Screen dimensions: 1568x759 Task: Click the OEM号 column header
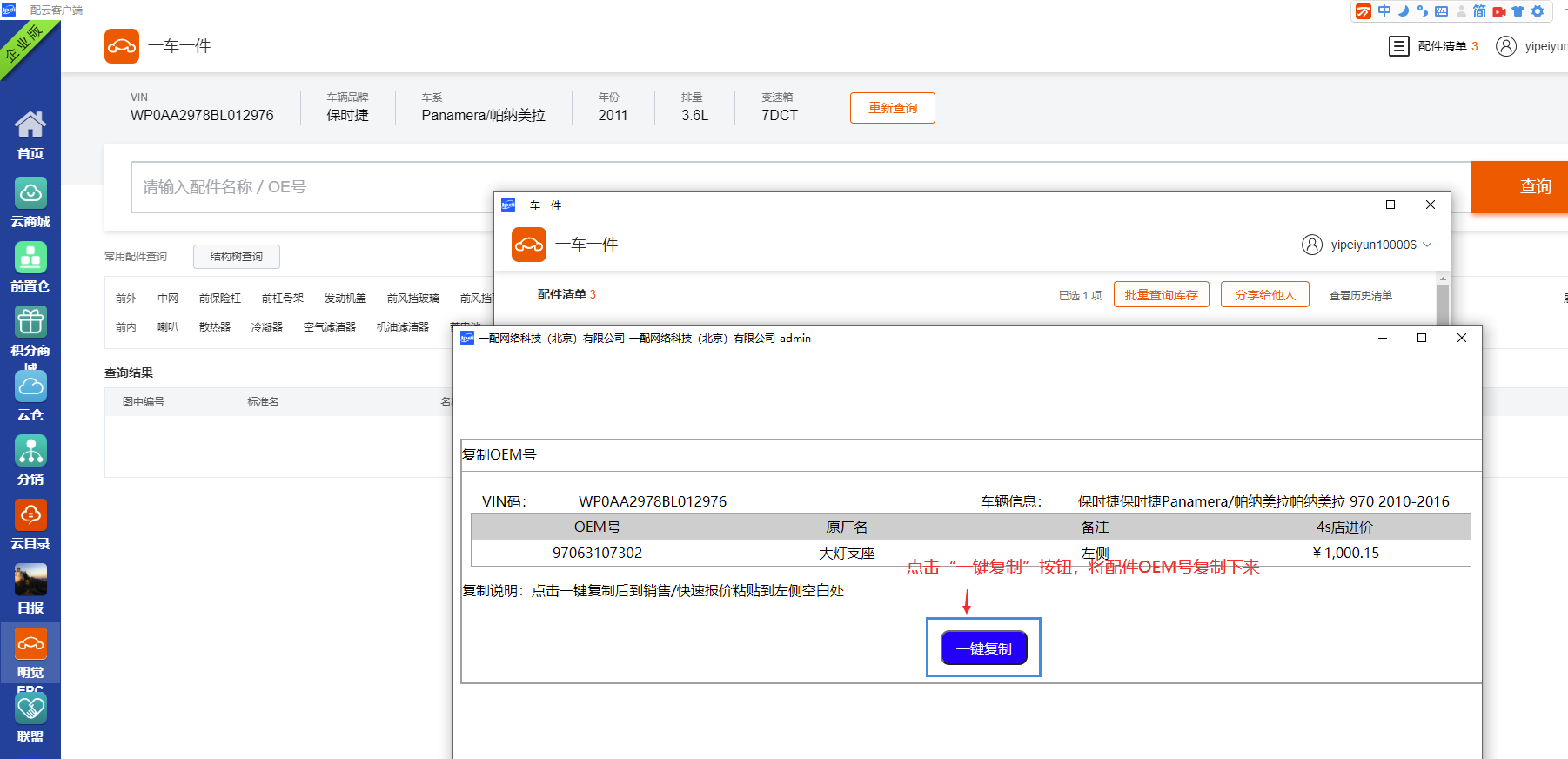(x=597, y=527)
